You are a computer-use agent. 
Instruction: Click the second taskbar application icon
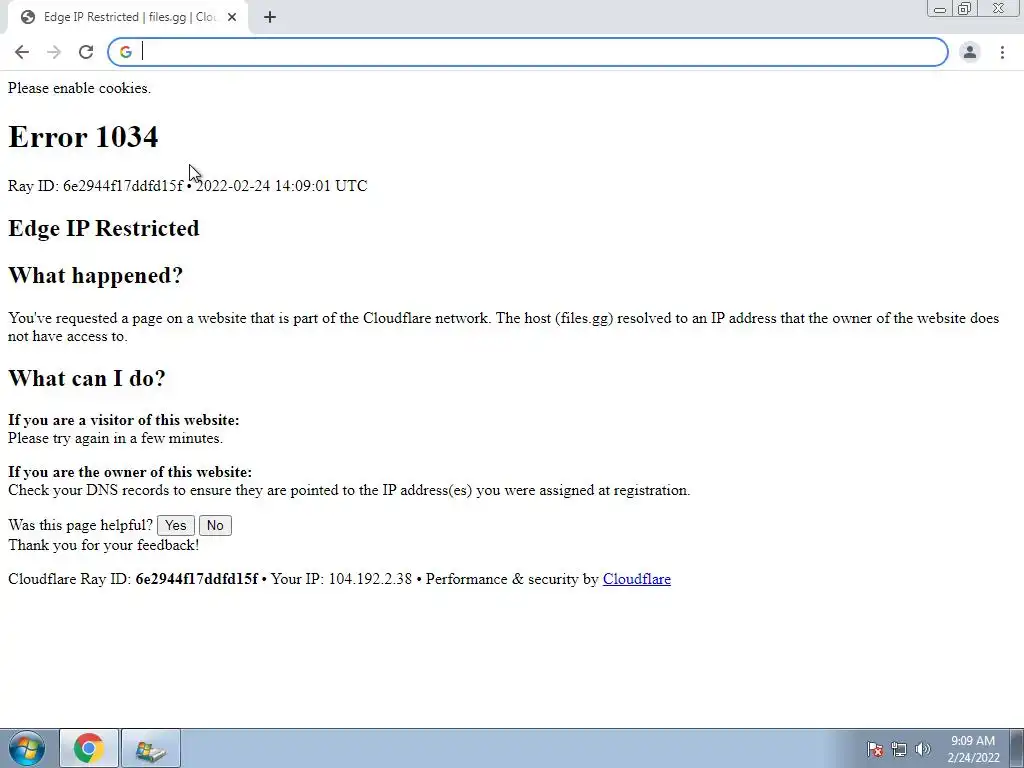coord(150,748)
